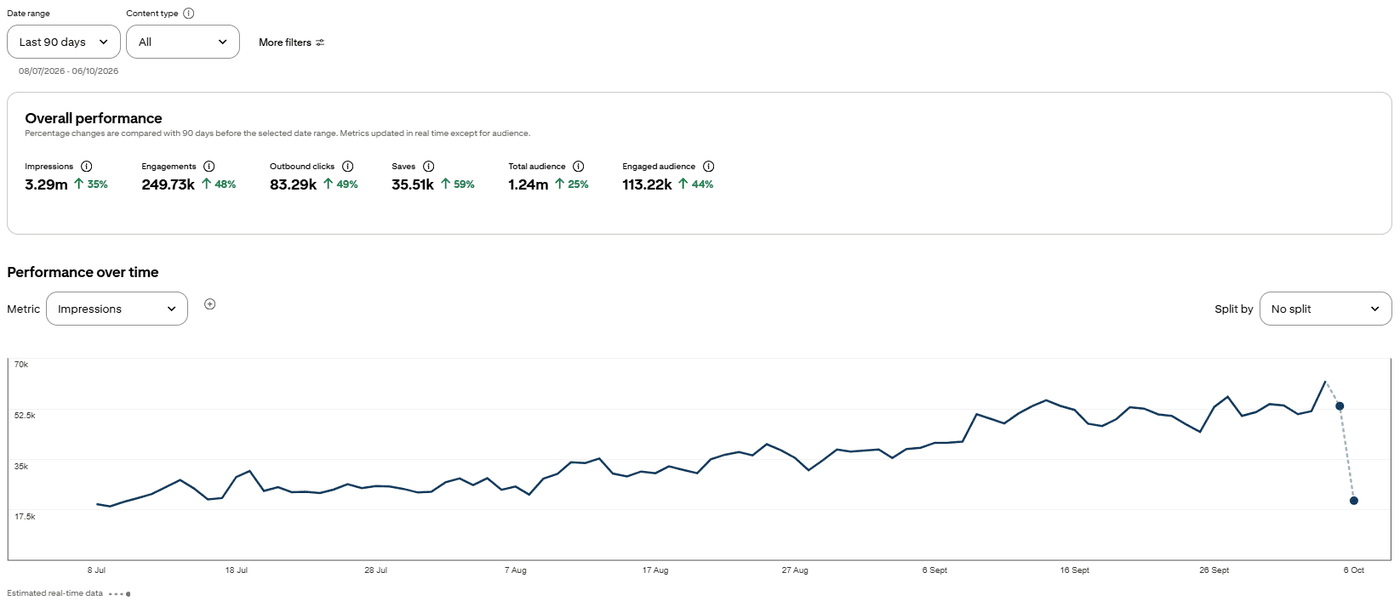Viewport: 1400px width, 601px height.
Task: Click the 3.29m impressions value
Action: 46,185
